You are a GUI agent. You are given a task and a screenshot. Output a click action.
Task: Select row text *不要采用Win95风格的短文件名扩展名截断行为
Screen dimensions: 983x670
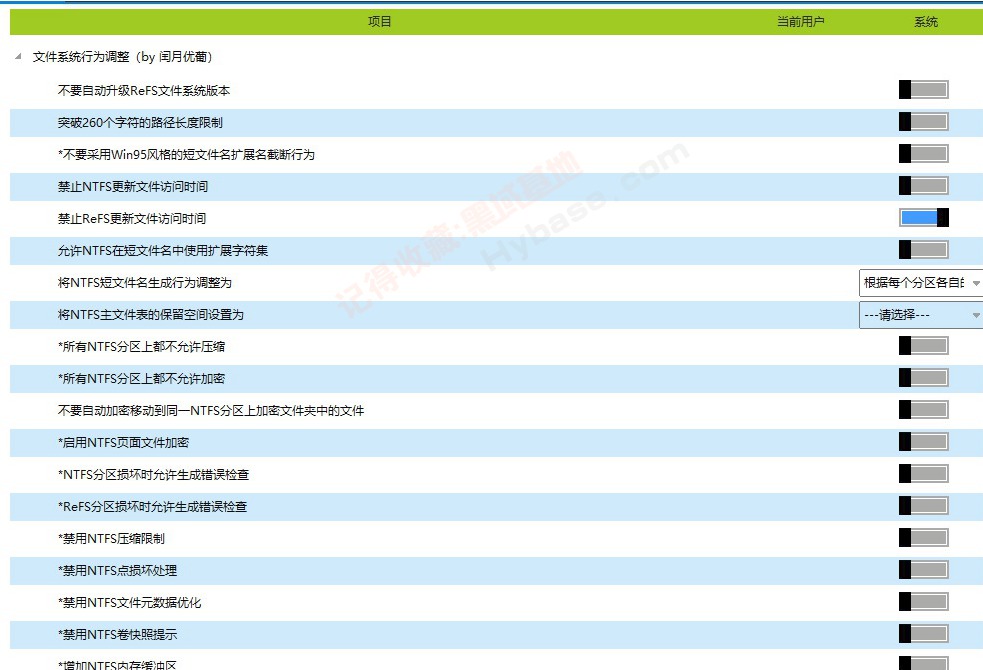[x=186, y=155]
